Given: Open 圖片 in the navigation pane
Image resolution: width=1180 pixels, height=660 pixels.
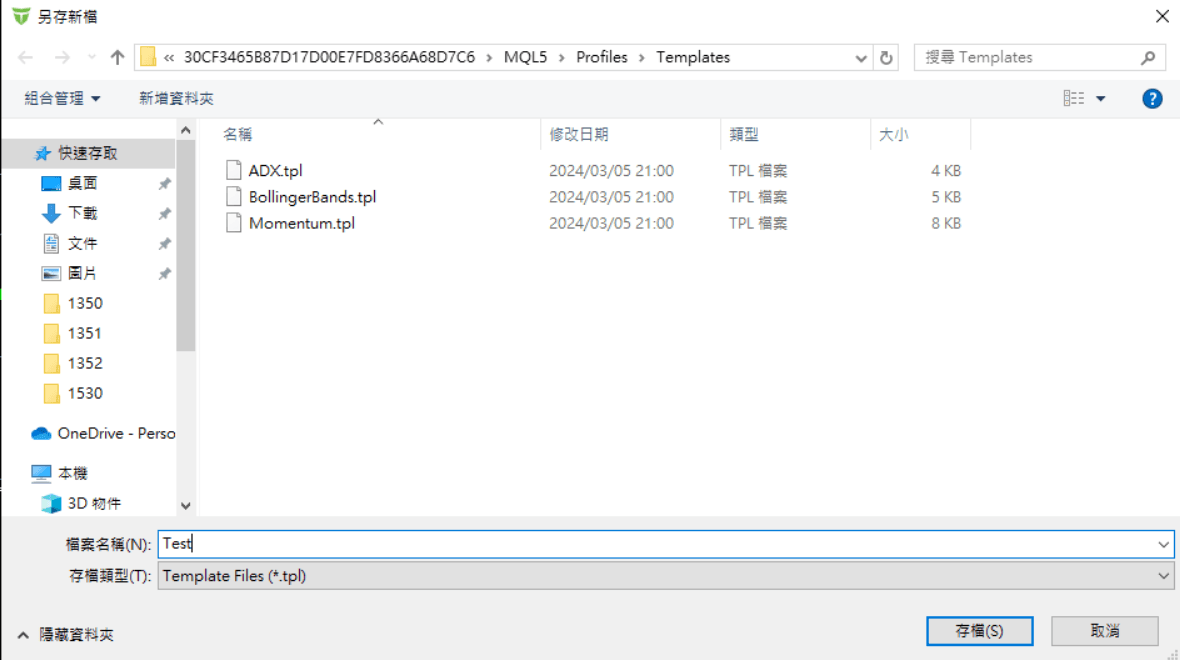Looking at the screenshot, I should tap(82, 274).
